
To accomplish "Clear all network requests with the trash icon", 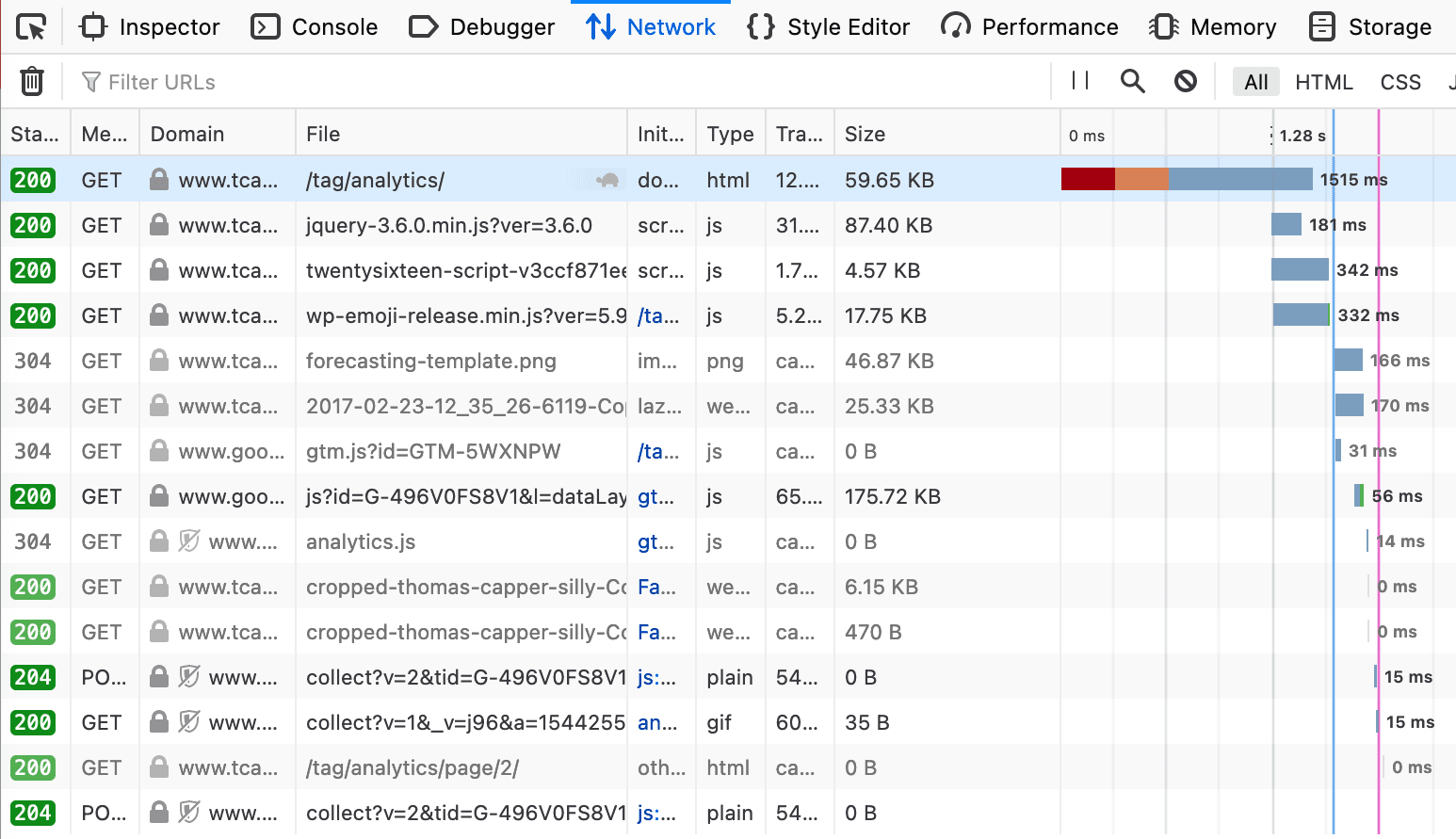I will [x=31, y=81].
